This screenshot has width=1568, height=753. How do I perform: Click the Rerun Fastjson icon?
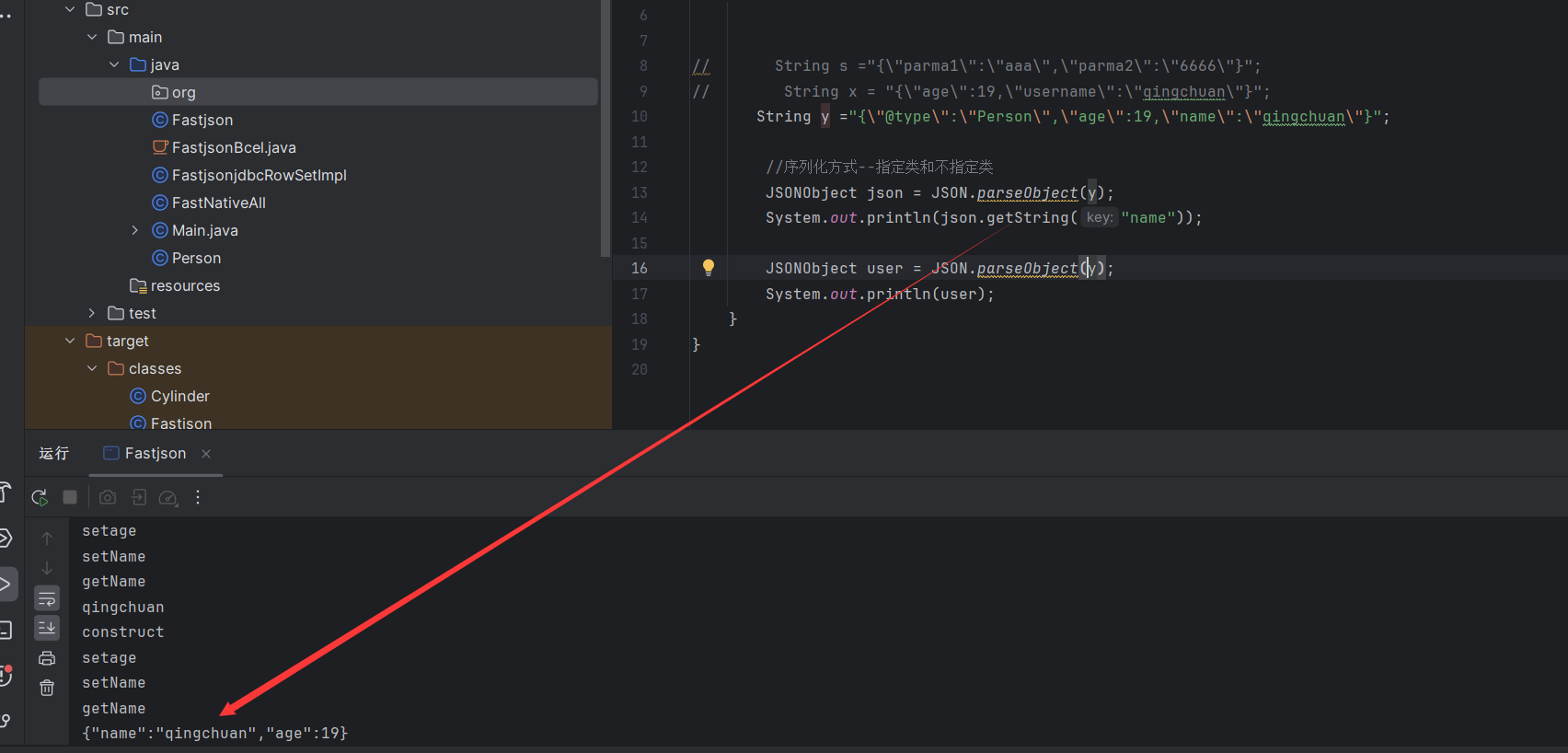(x=40, y=497)
